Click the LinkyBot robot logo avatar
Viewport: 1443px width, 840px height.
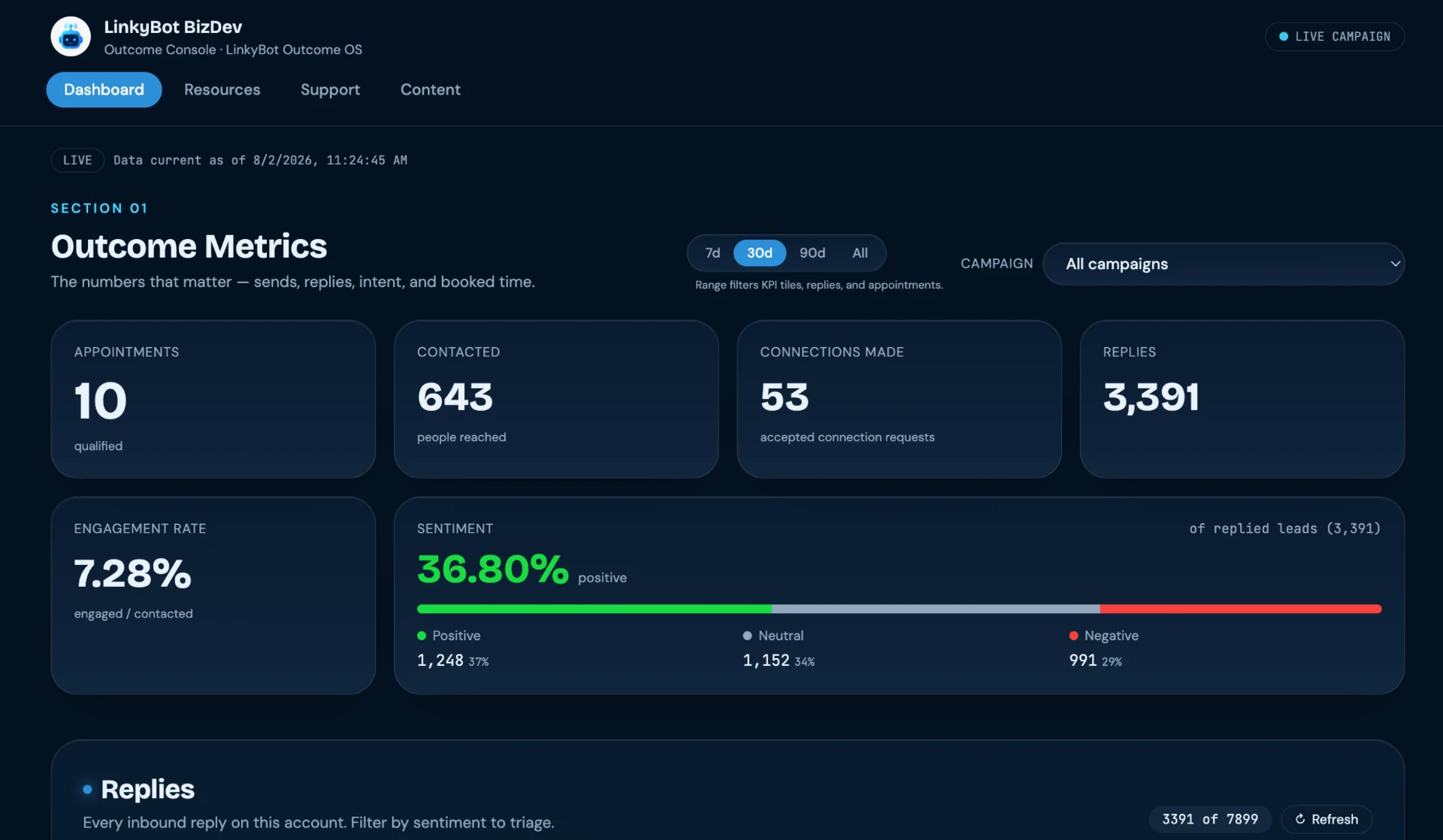(x=71, y=36)
